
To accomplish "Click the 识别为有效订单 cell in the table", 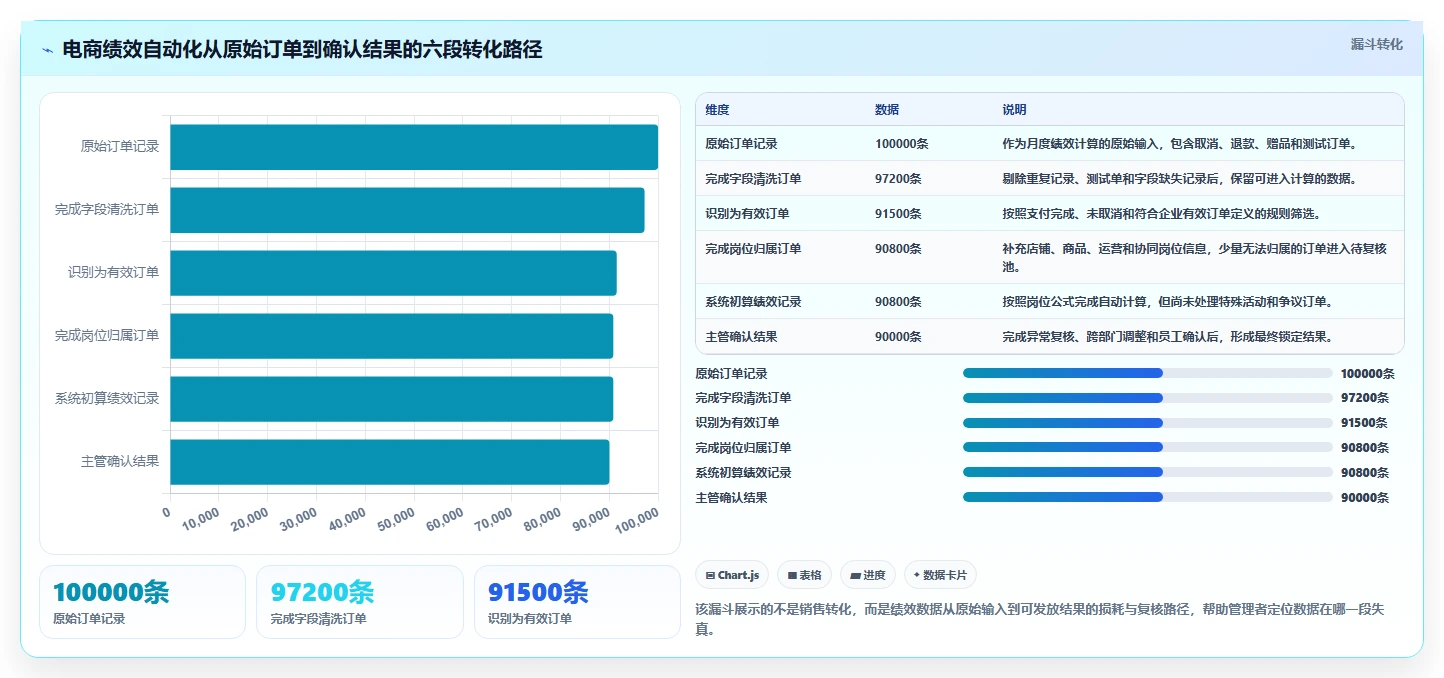I will (747, 214).
